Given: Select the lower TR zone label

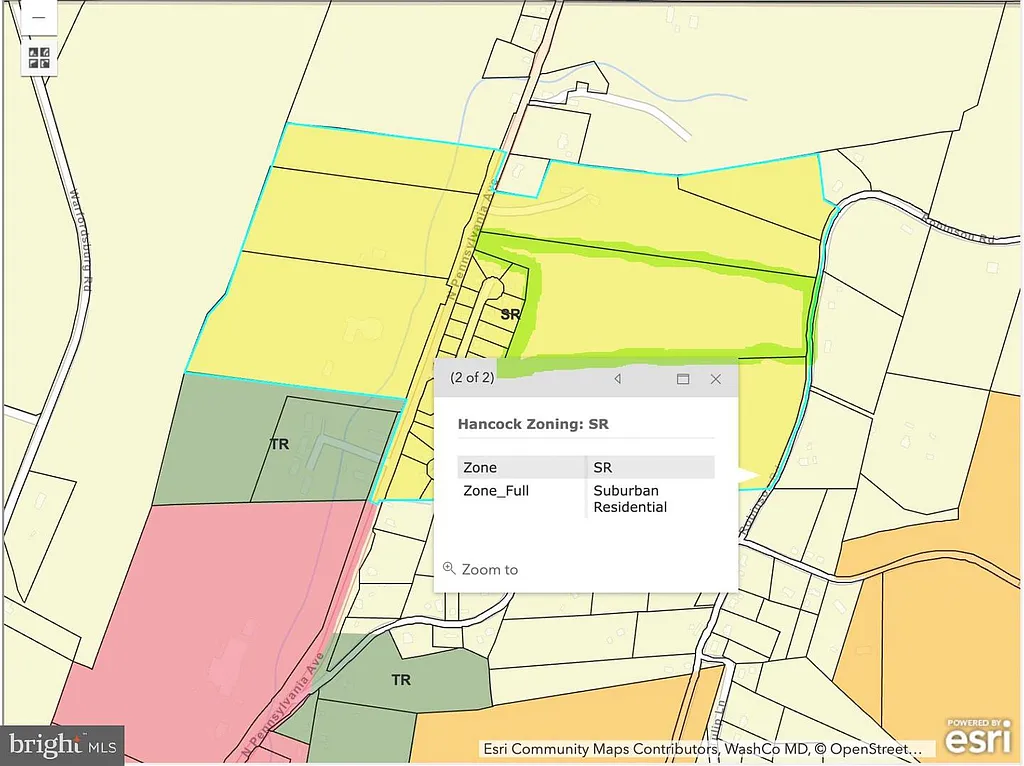Looking at the screenshot, I should point(401,680).
